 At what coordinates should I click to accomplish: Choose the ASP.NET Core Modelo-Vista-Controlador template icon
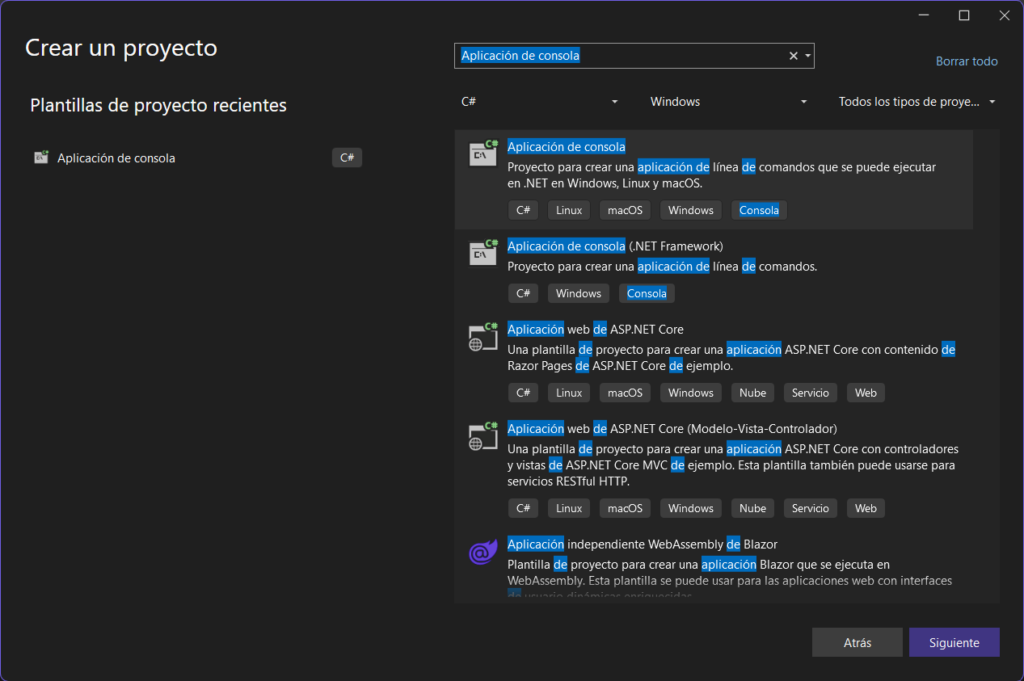tap(483, 436)
